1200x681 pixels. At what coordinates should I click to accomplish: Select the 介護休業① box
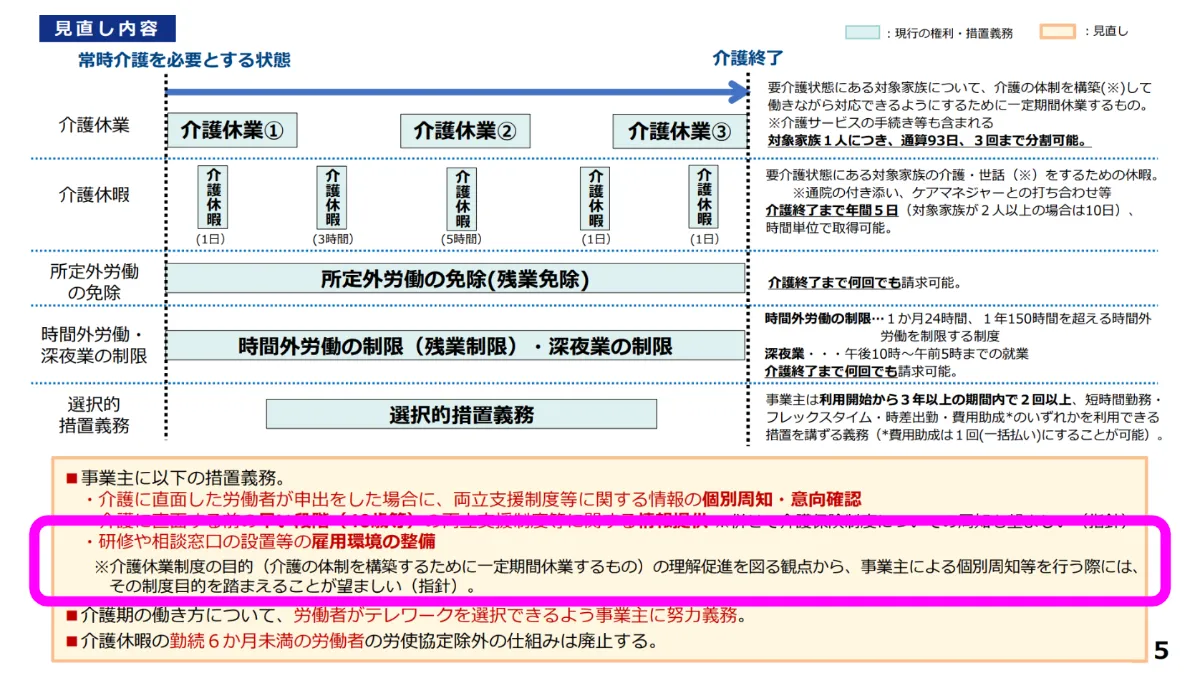tap(232, 131)
